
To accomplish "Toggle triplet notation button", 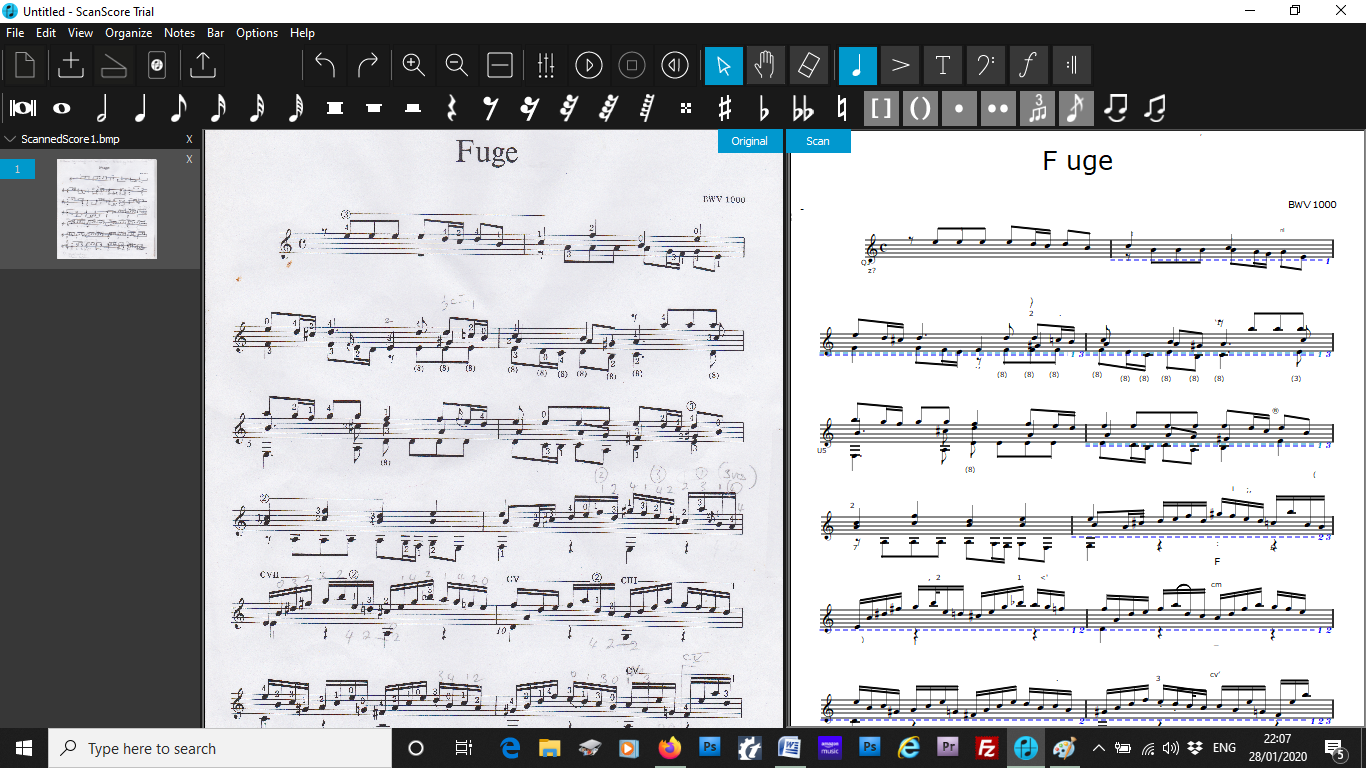I will point(1037,108).
